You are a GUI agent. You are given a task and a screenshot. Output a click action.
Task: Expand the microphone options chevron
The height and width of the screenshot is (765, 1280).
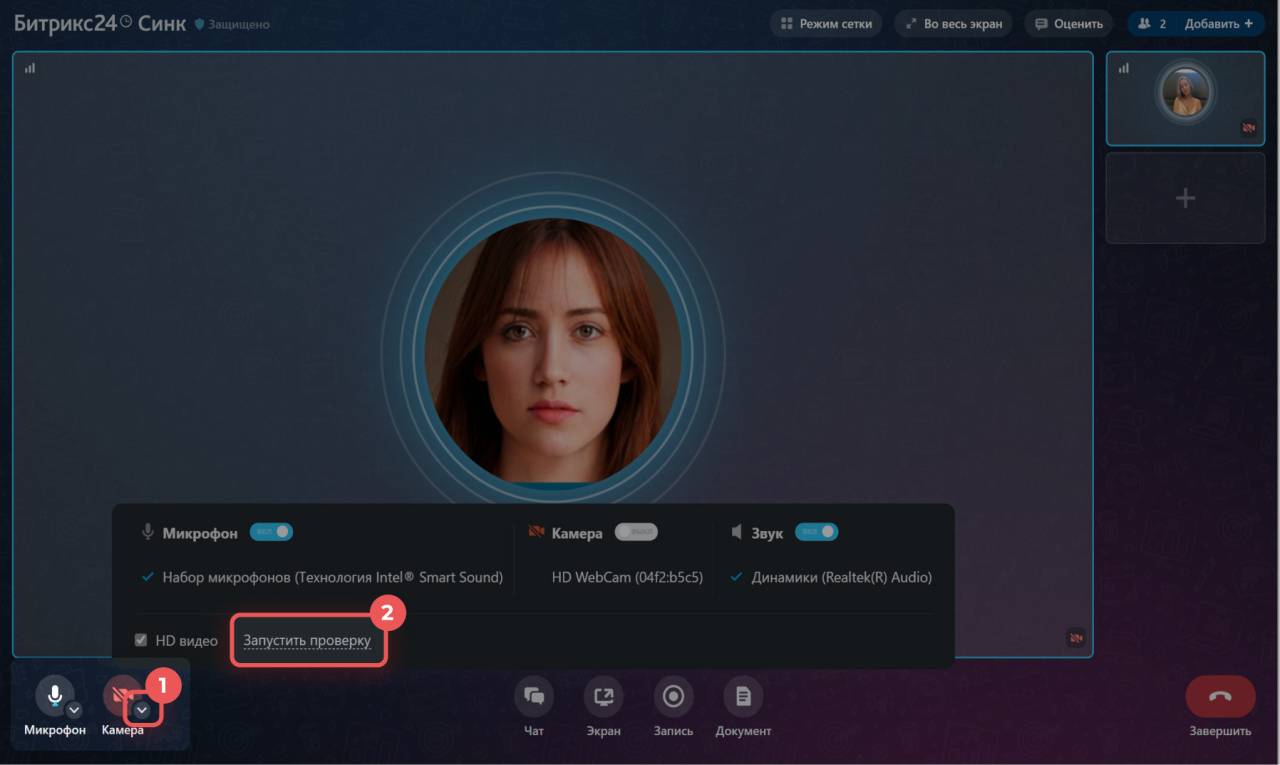tap(74, 710)
